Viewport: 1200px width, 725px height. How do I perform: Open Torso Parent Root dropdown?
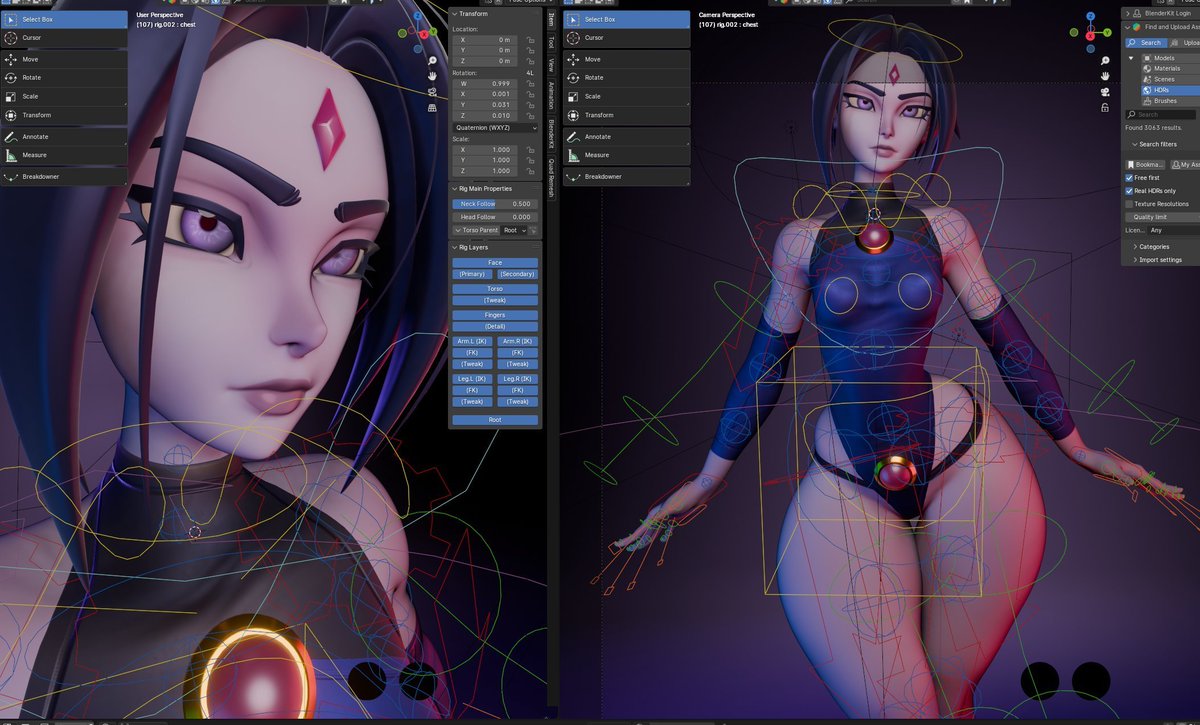coord(514,230)
